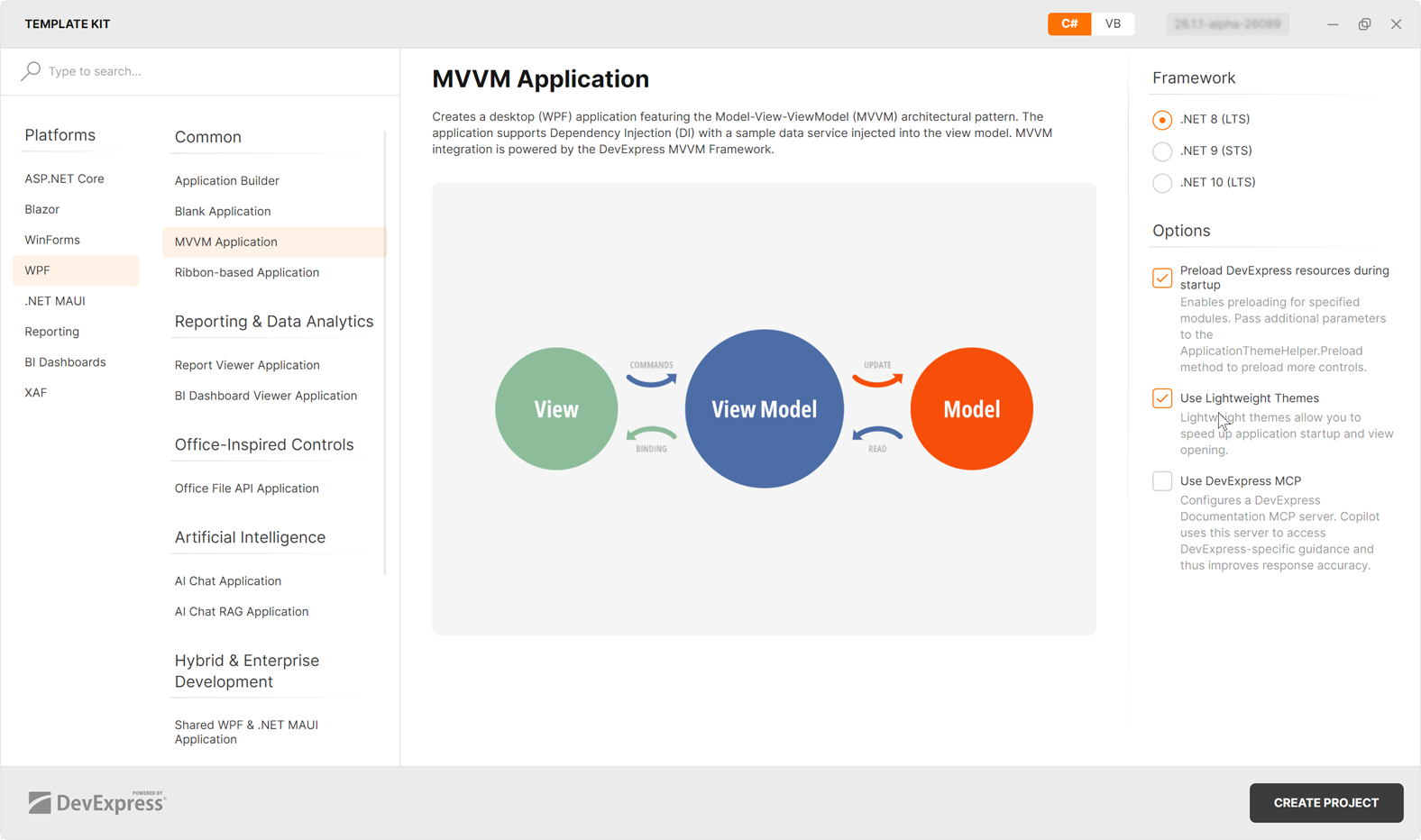Select .NET 8 (LTS) framework
1421x840 pixels.
[x=1162, y=119]
